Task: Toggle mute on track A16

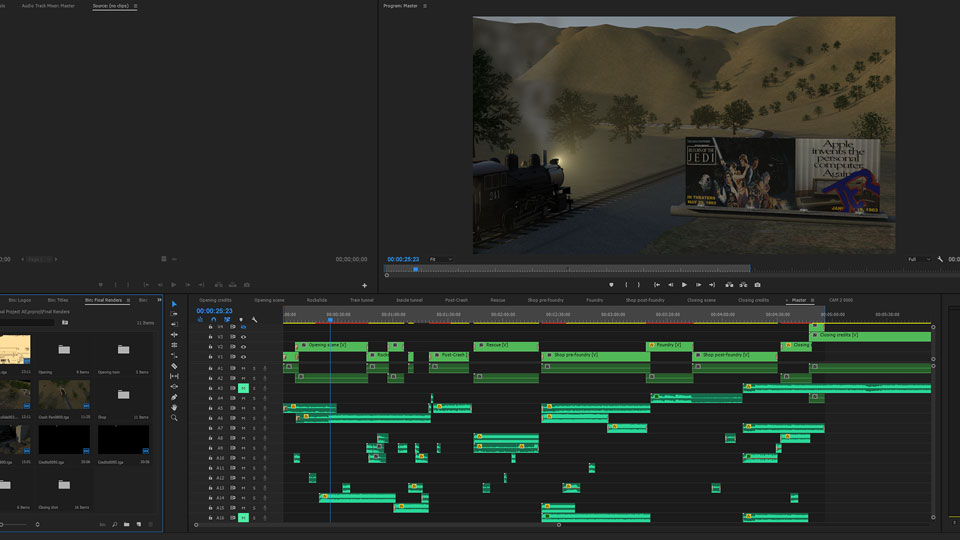Action: click(243, 518)
